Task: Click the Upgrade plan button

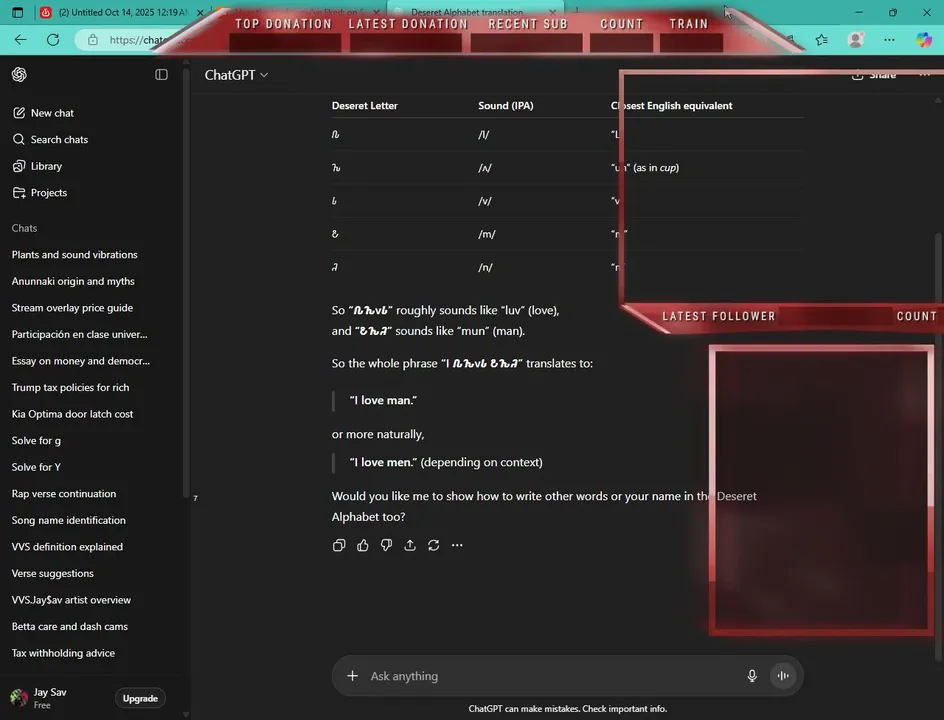Action: pos(140,698)
